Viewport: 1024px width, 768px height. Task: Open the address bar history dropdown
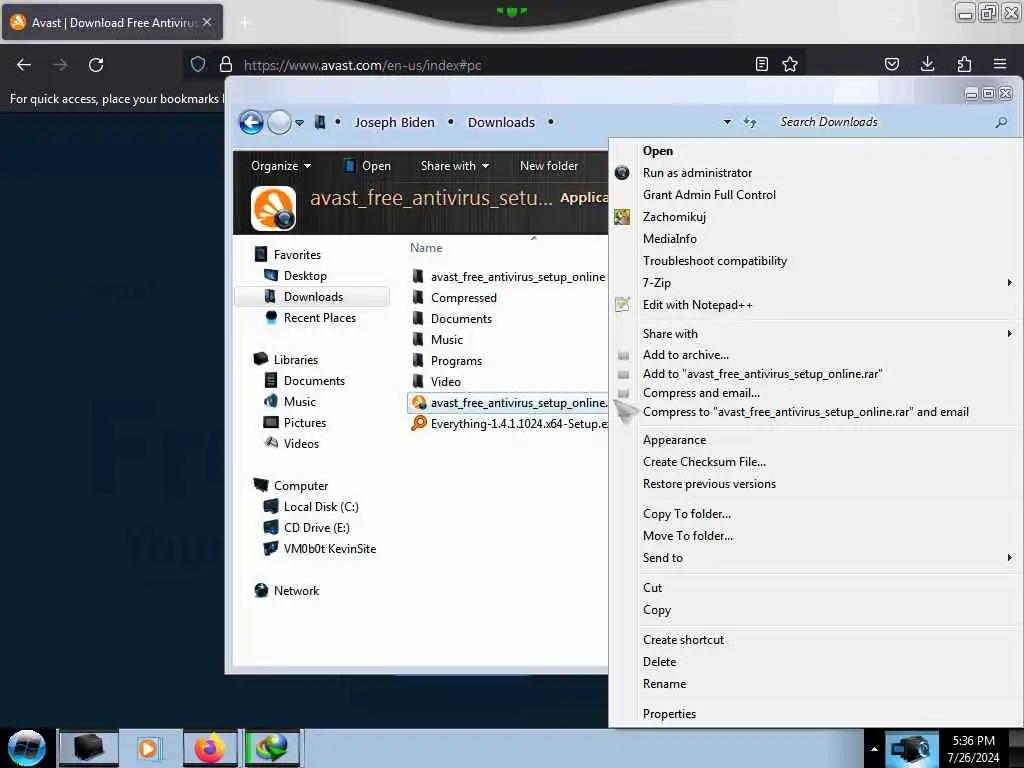coord(727,122)
